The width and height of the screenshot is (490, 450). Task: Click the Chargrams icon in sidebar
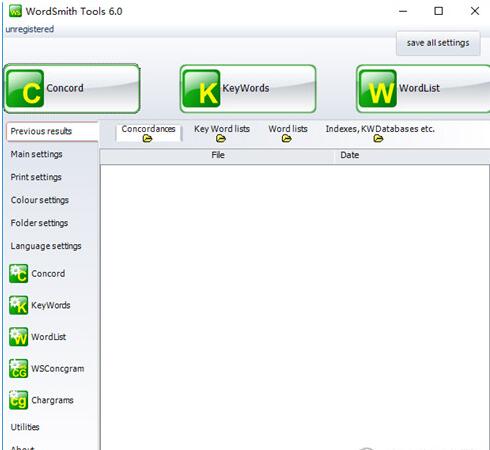[x=18, y=400]
